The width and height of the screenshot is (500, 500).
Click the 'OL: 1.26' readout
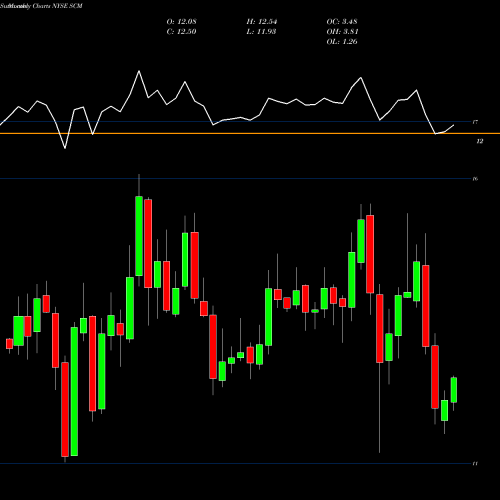tap(342, 42)
